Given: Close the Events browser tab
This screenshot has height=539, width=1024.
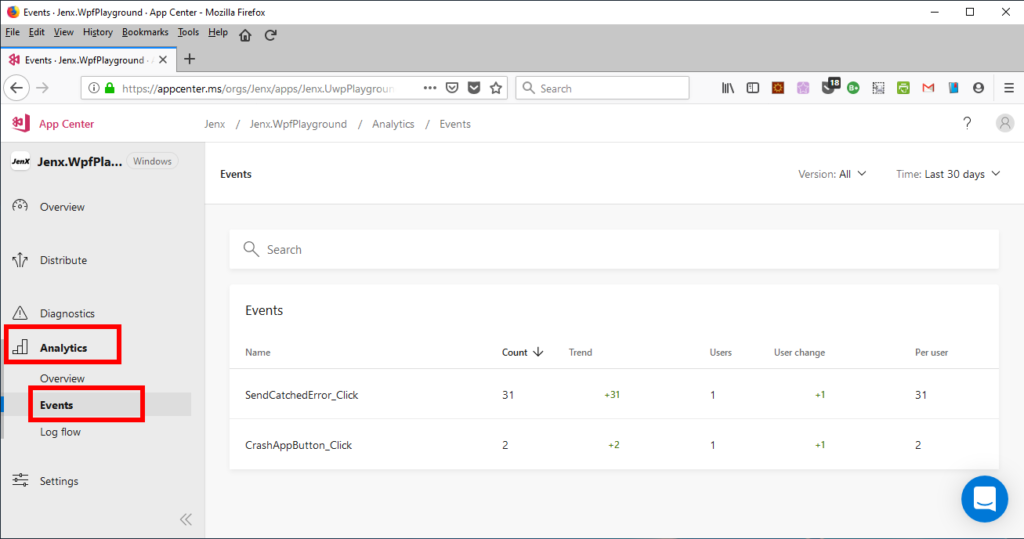Looking at the screenshot, I should (x=163, y=59).
